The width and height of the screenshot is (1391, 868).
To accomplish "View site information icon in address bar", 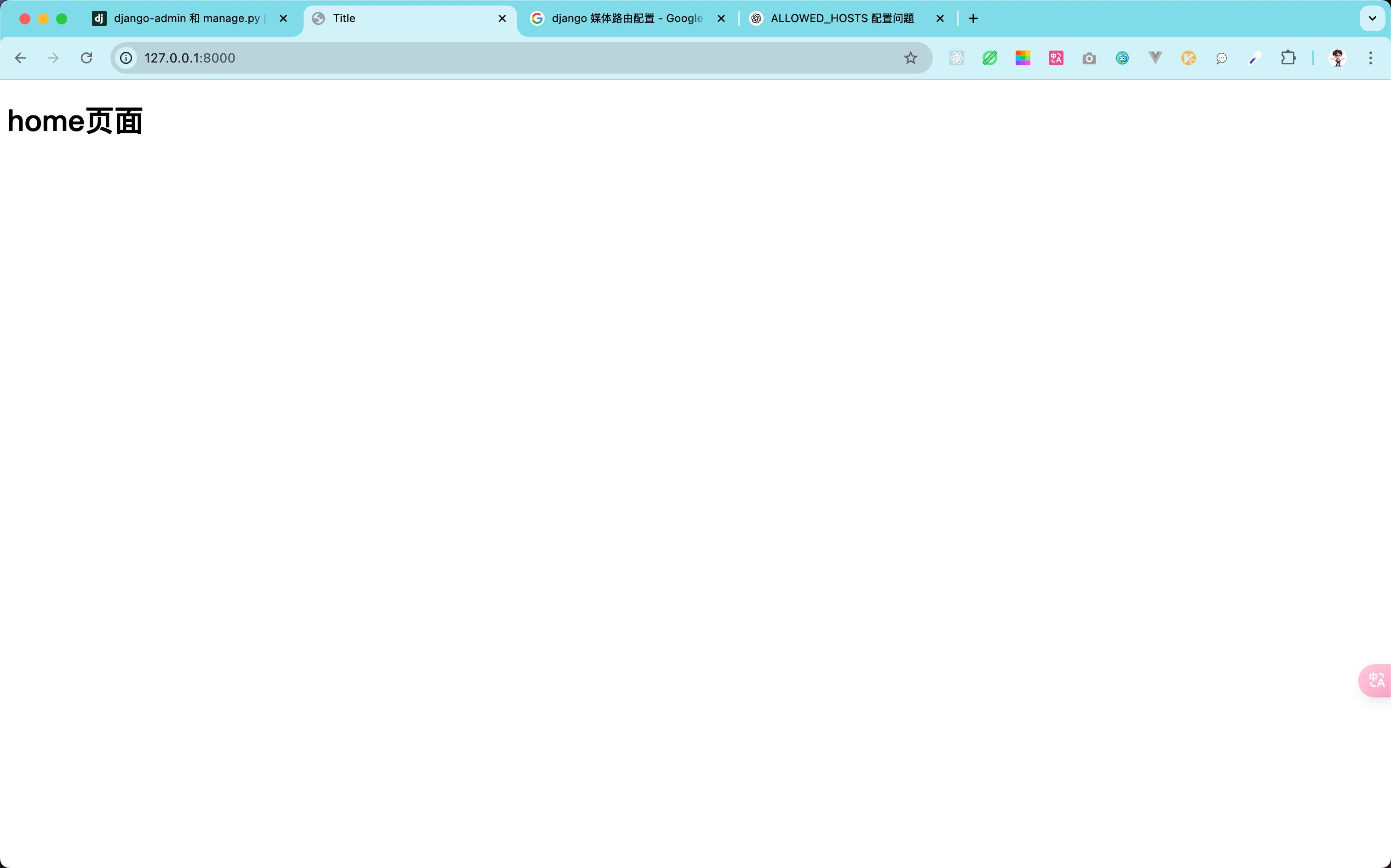I will (x=126, y=58).
